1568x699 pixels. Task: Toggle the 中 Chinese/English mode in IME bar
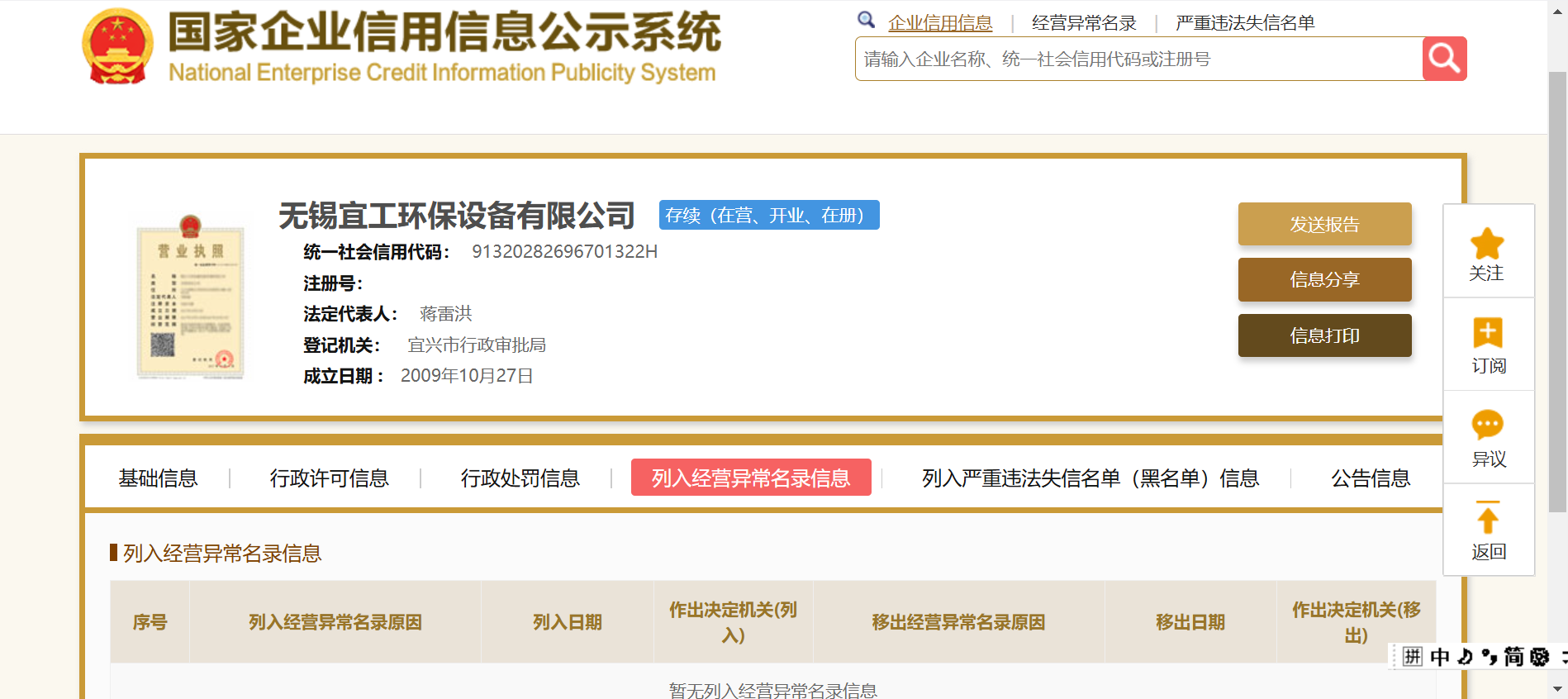[1440, 657]
